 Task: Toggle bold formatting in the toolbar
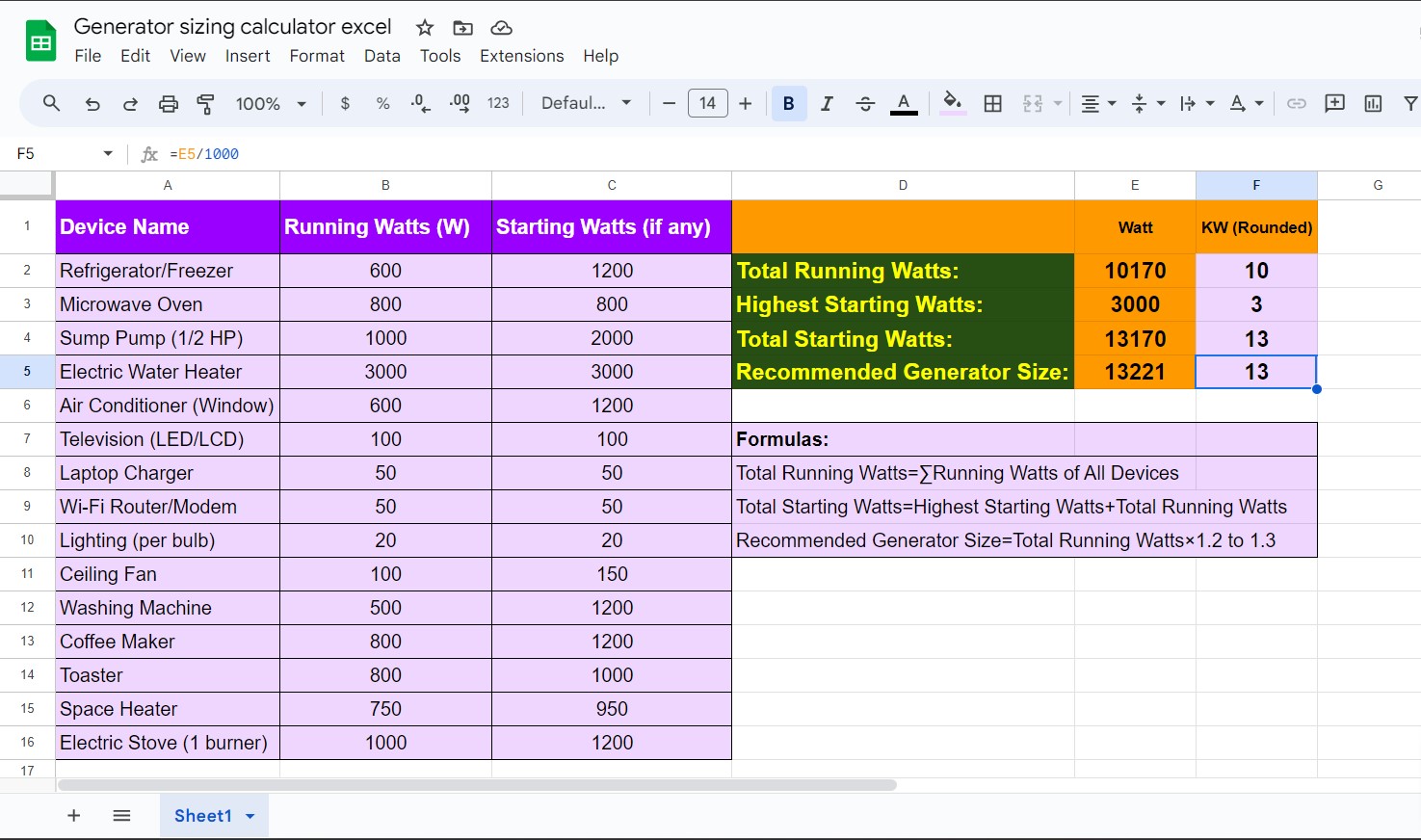click(x=789, y=103)
